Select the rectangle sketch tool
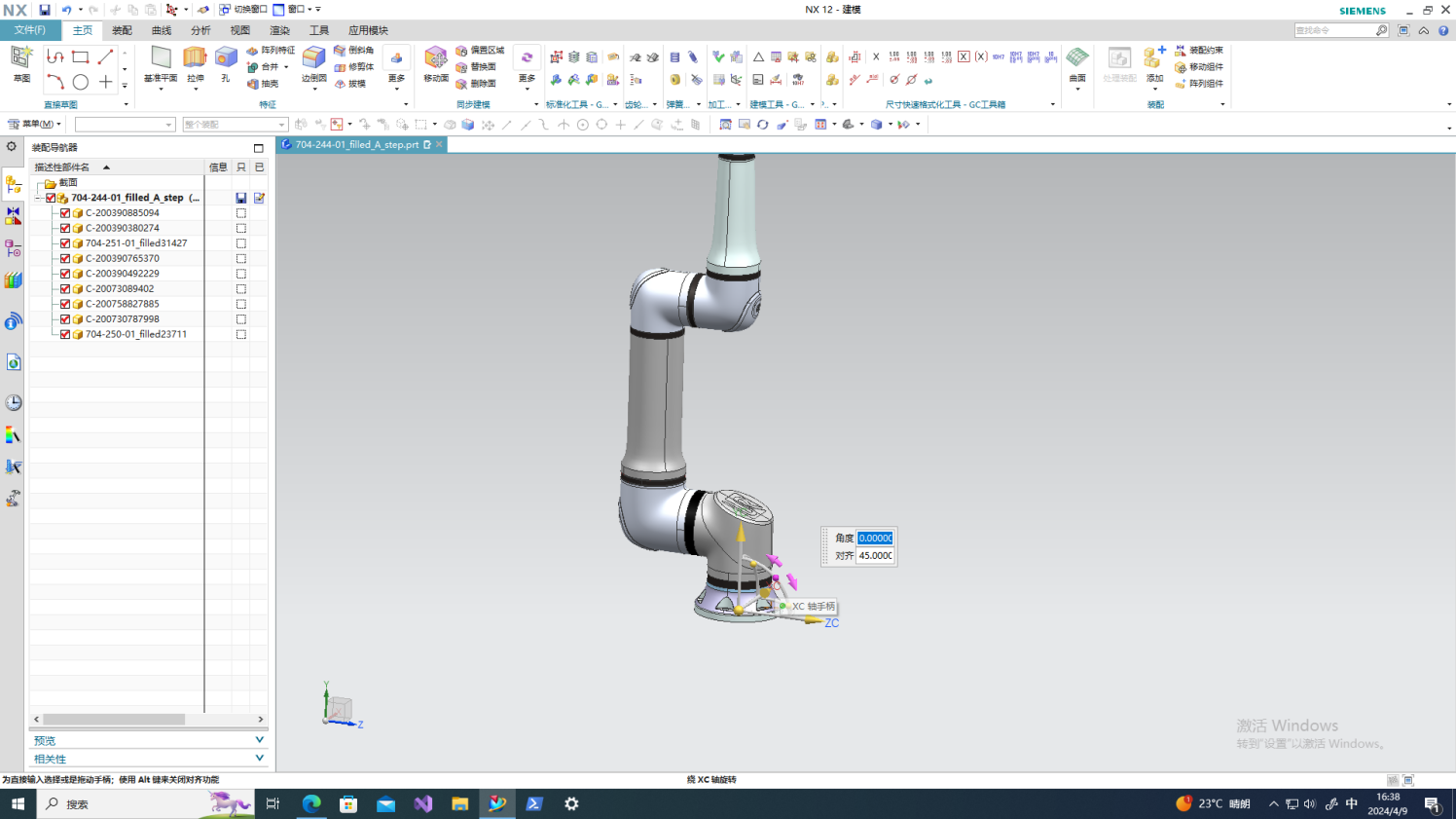Image resolution: width=1456 pixels, height=819 pixels. click(80, 57)
